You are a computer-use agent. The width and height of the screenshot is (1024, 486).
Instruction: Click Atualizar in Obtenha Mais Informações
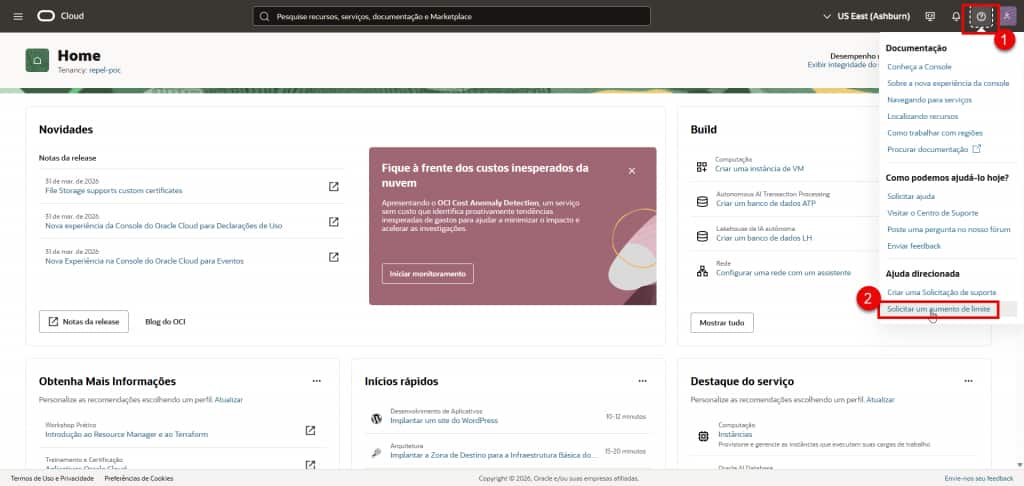229,399
